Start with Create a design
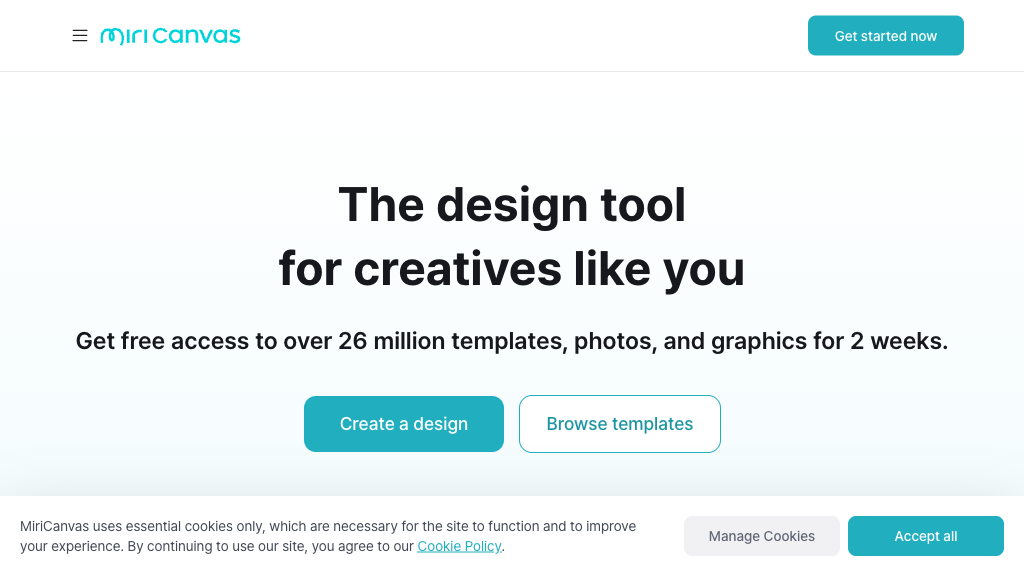 point(404,424)
